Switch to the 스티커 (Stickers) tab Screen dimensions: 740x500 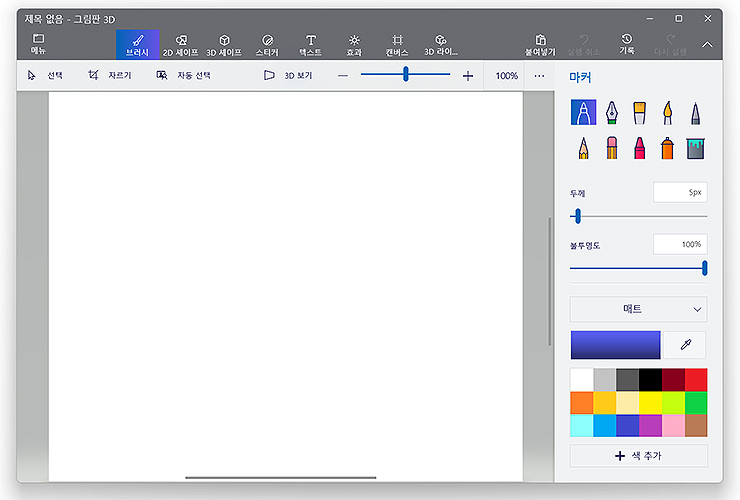pos(267,45)
